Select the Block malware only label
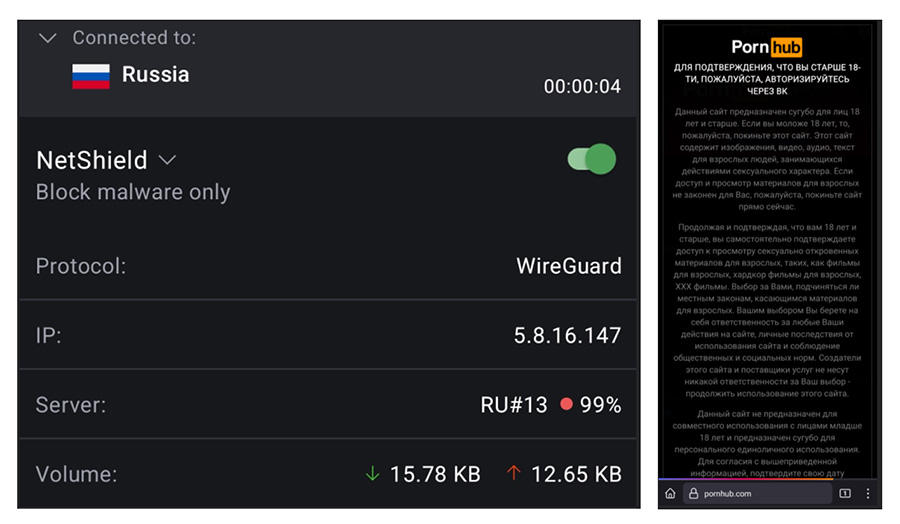Viewport: 900px width, 524px height. [133, 192]
